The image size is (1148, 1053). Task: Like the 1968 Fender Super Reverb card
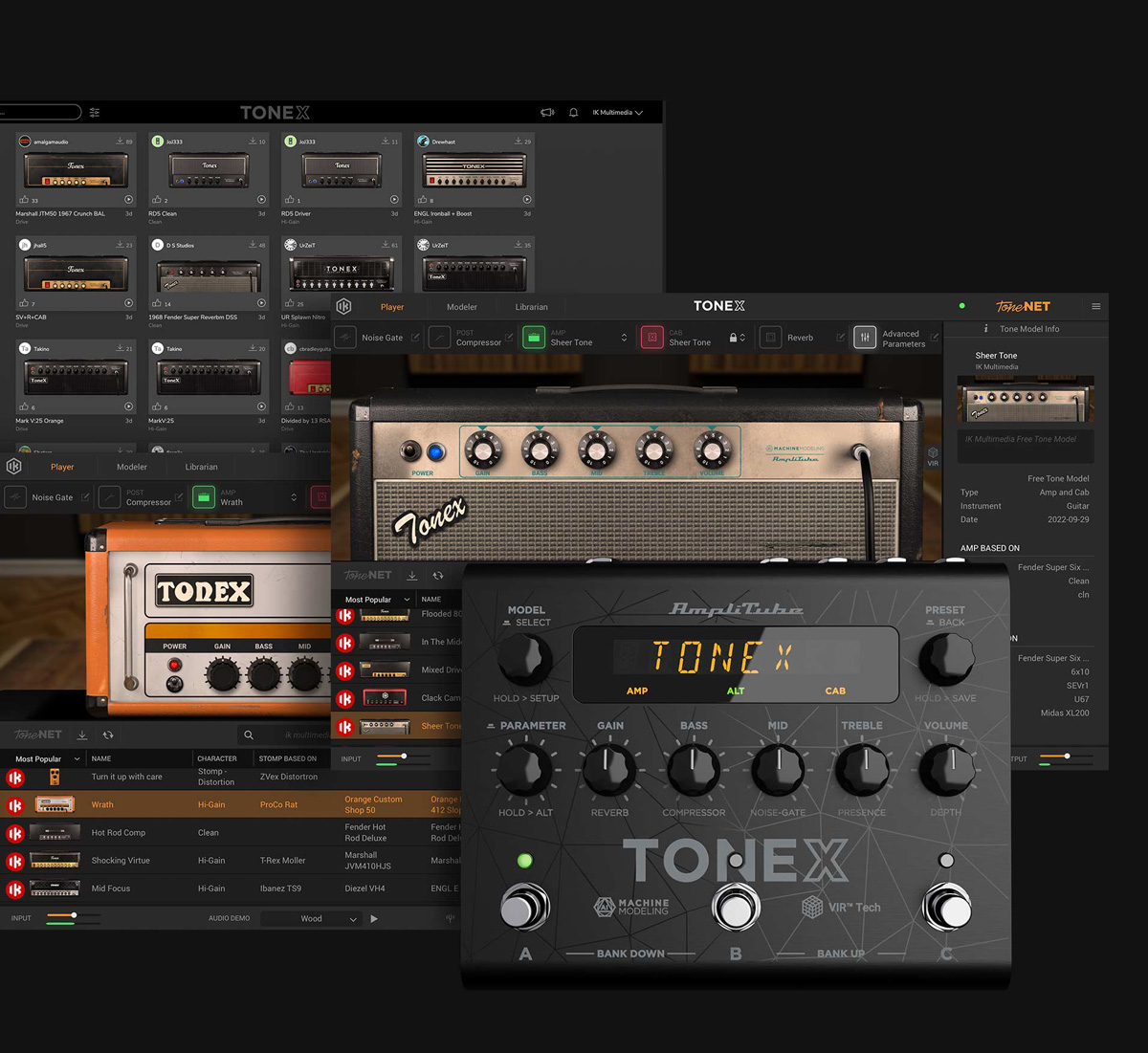[x=157, y=303]
